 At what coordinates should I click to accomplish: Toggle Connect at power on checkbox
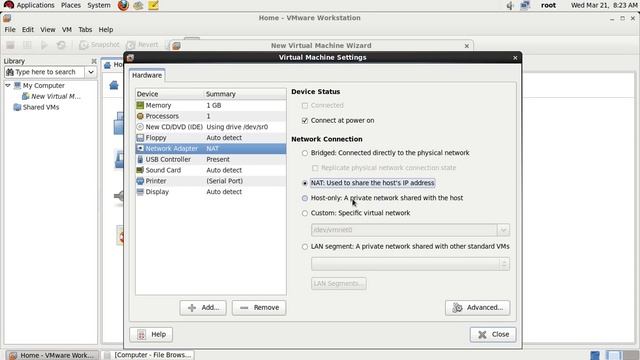pos(304,120)
